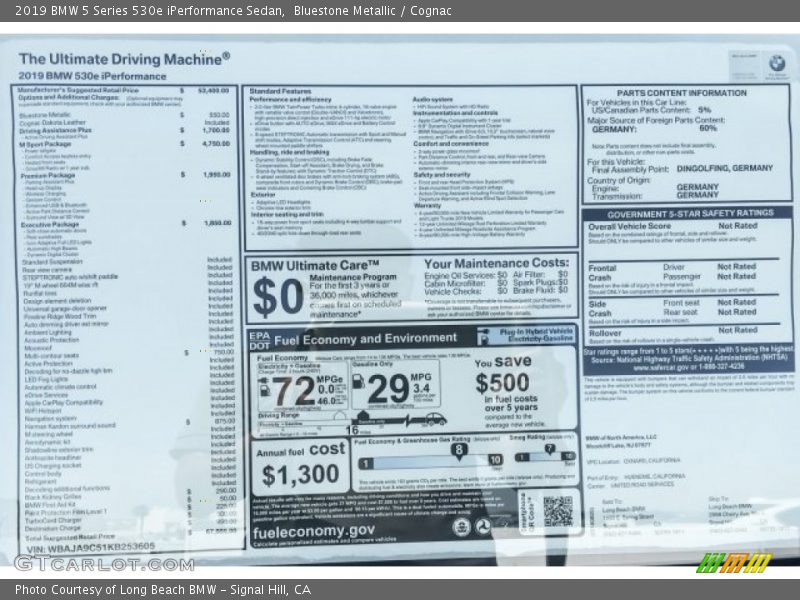Click the VIN number at bottom left
800x600 pixels.
(x=90, y=547)
